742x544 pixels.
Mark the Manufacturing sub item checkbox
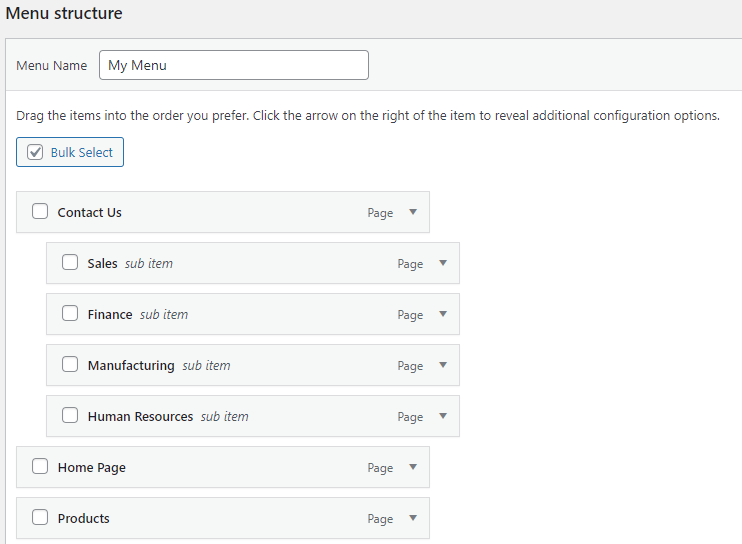pyautogui.click(x=70, y=365)
